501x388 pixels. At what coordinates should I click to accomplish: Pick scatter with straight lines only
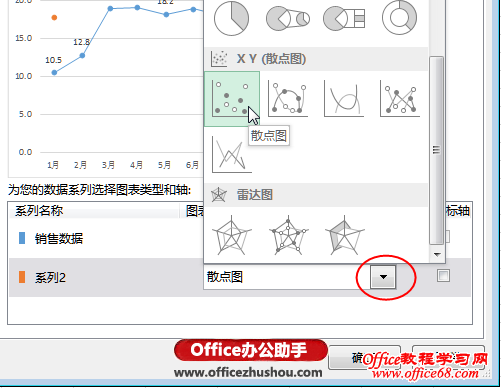(x=232, y=154)
